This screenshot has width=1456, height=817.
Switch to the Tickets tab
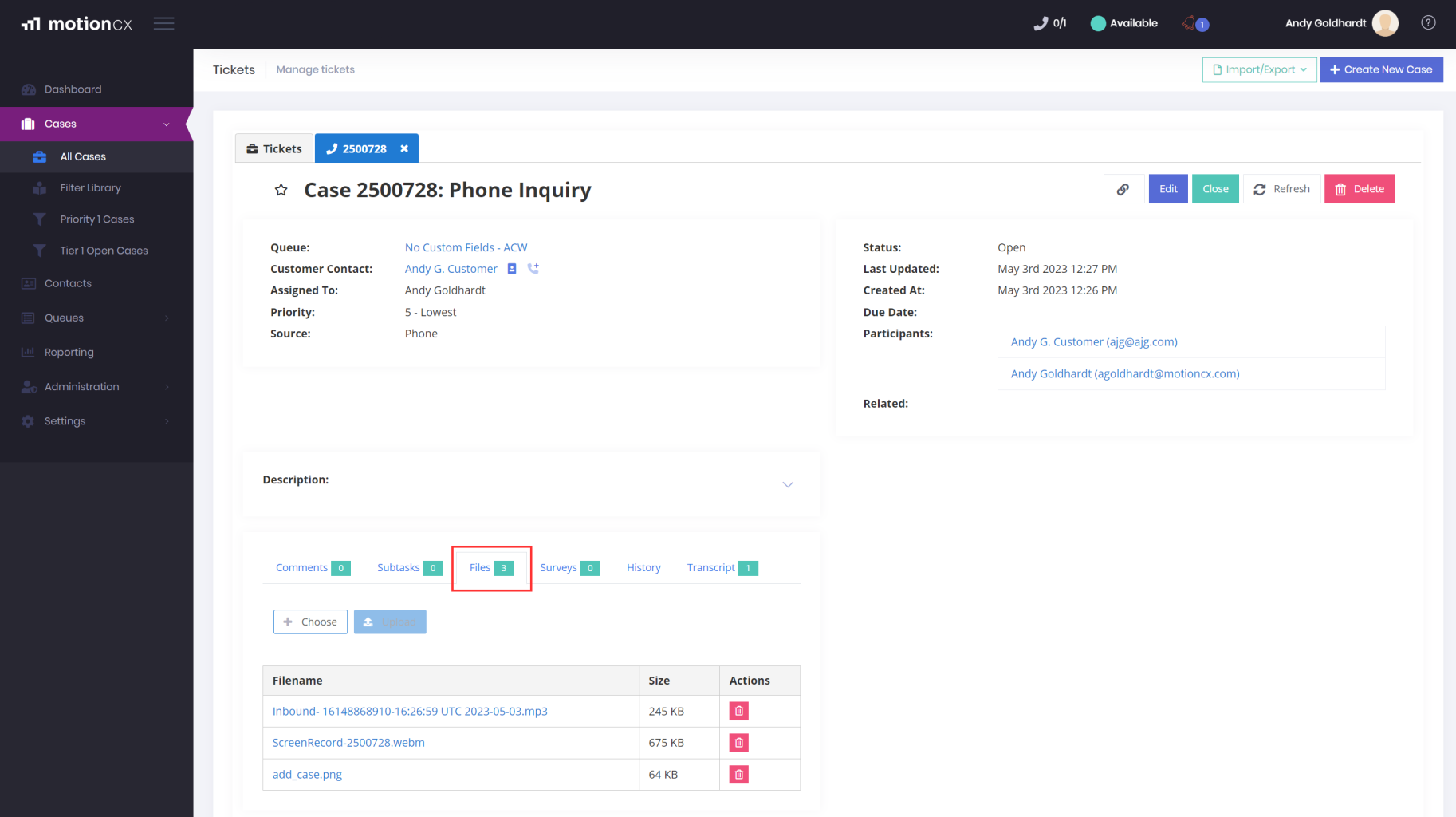(x=274, y=148)
